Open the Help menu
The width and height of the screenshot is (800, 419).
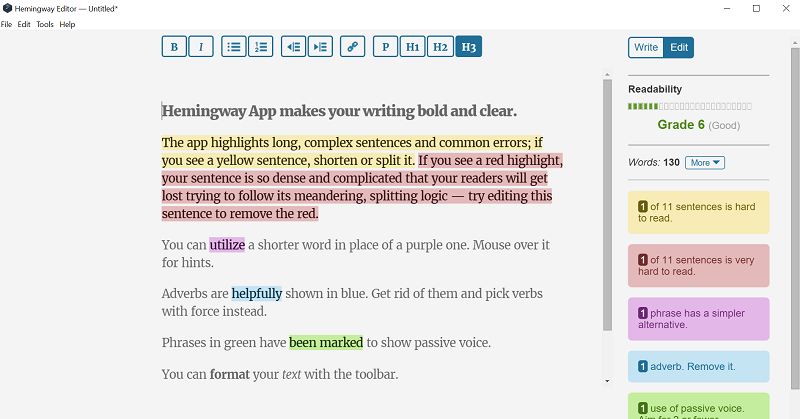[x=67, y=24]
